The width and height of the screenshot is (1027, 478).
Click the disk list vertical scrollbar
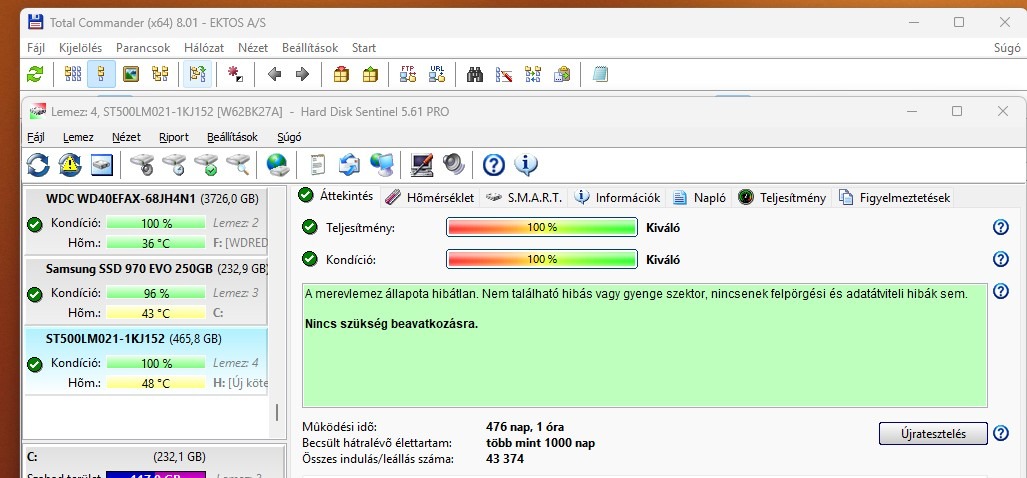click(x=276, y=412)
